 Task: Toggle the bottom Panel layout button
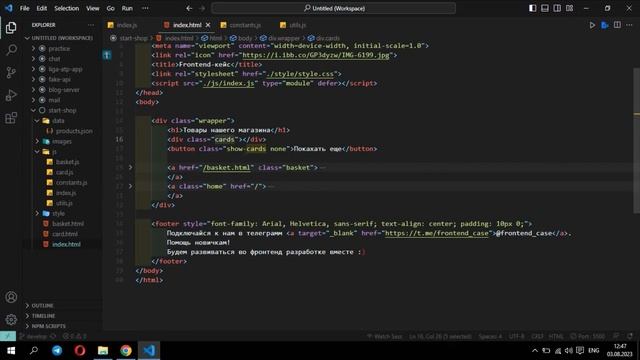[544, 8]
